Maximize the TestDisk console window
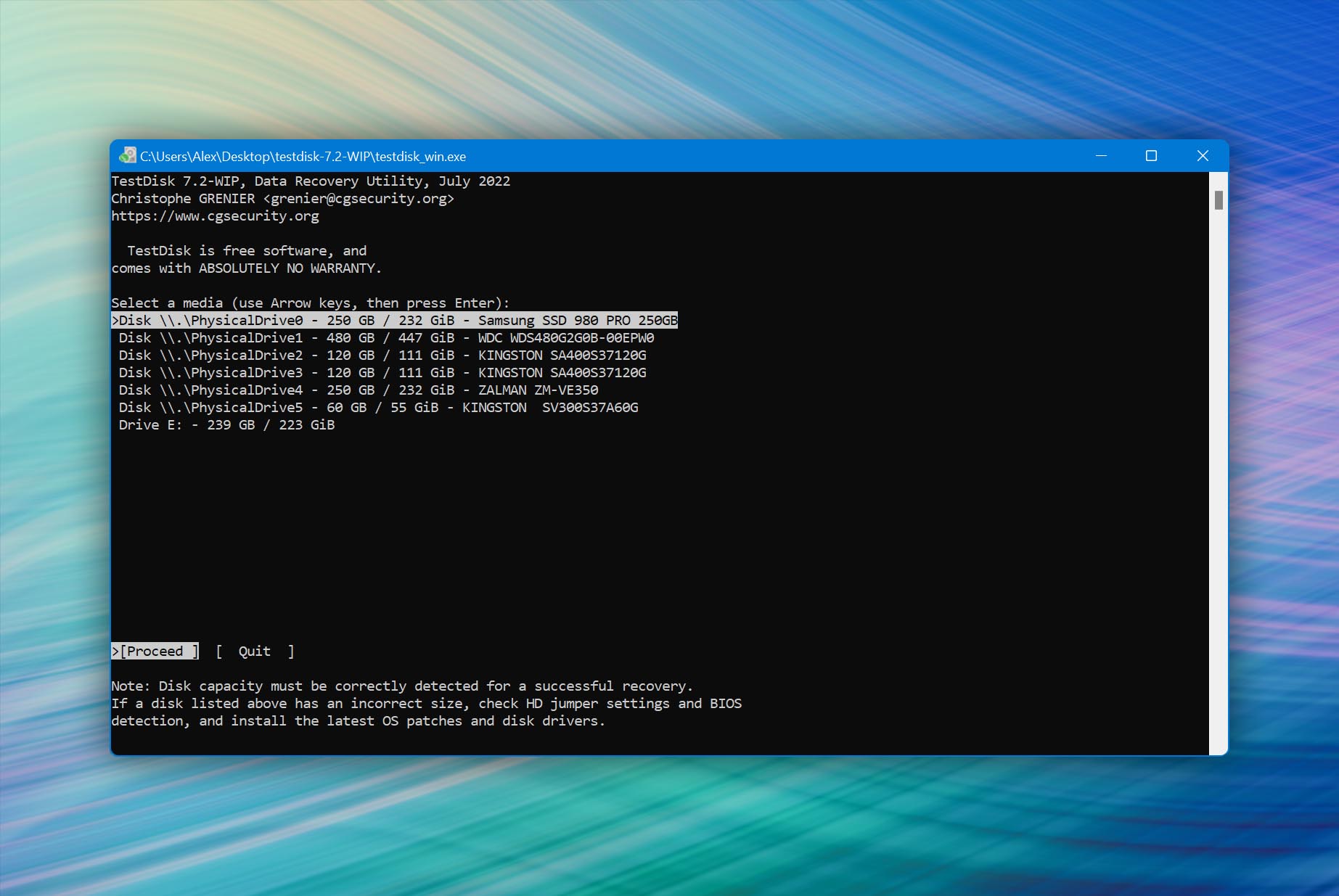This screenshot has width=1339, height=896. (x=1151, y=155)
